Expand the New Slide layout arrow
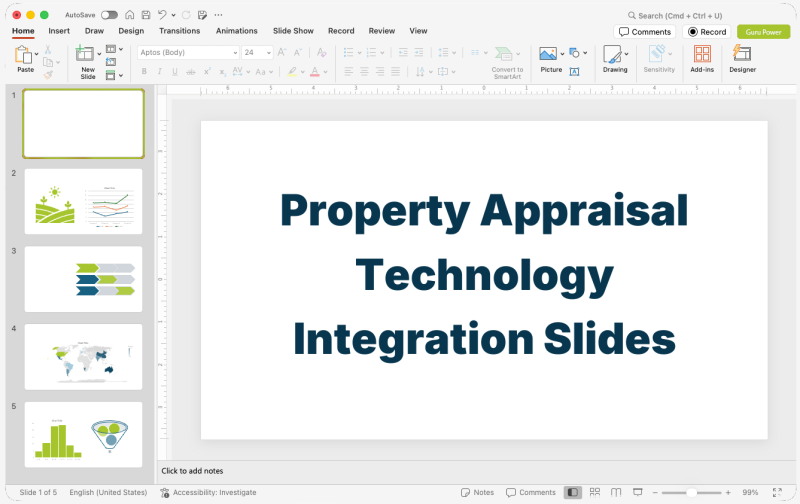The height and width of the screenshot is (504, 800). coord(99,54)
